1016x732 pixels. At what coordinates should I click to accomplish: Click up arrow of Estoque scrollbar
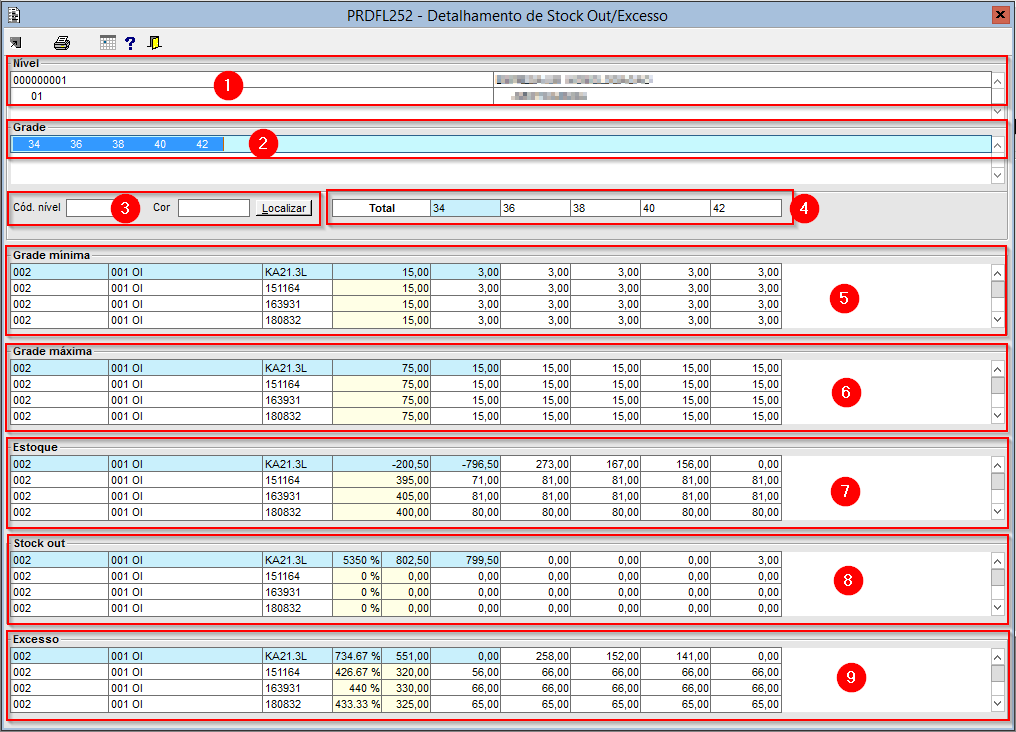pyautogui.click(x=998, y=464)
